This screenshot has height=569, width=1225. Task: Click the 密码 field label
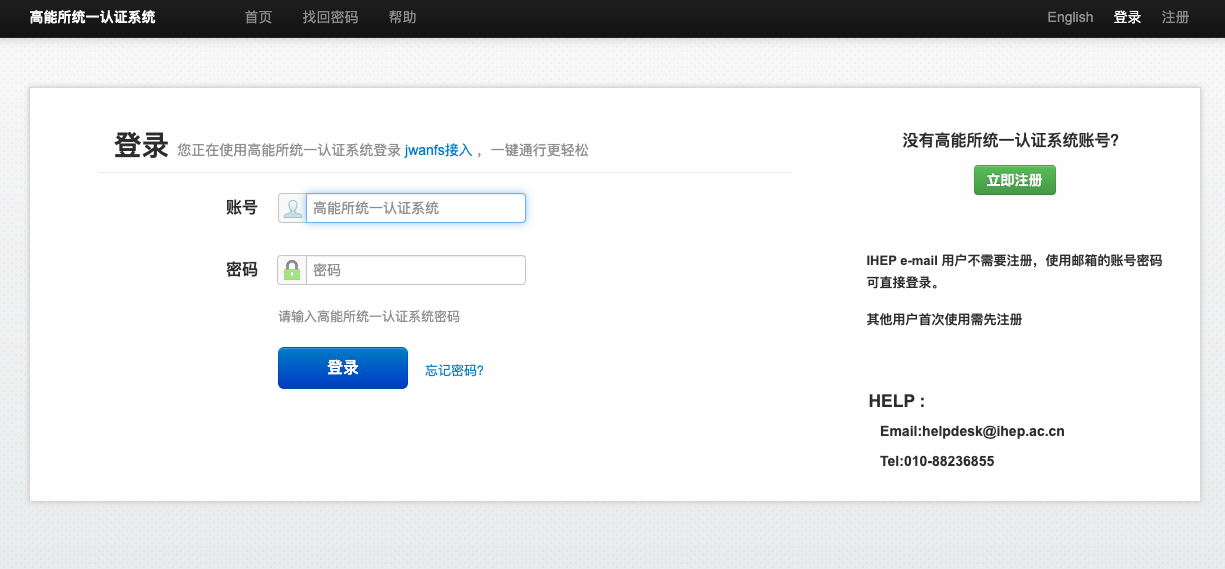tap(242, 270)
